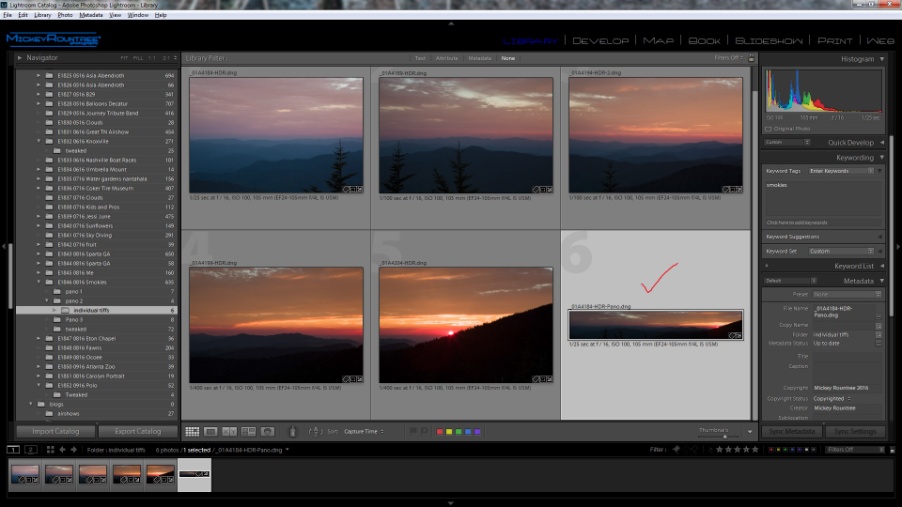Click the Sync Settings button

point(855,431)
